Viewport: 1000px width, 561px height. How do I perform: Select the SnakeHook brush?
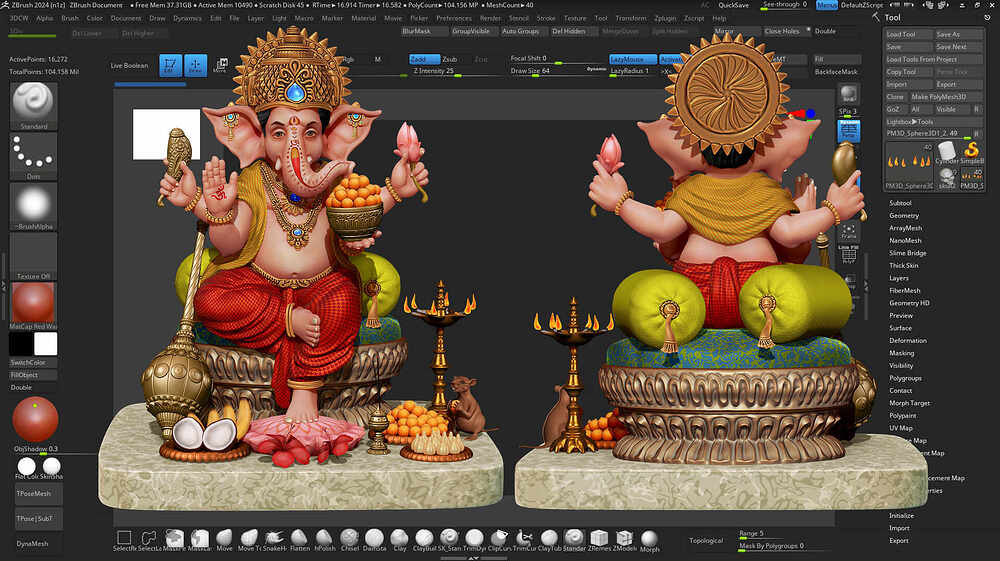coord(274,540)
